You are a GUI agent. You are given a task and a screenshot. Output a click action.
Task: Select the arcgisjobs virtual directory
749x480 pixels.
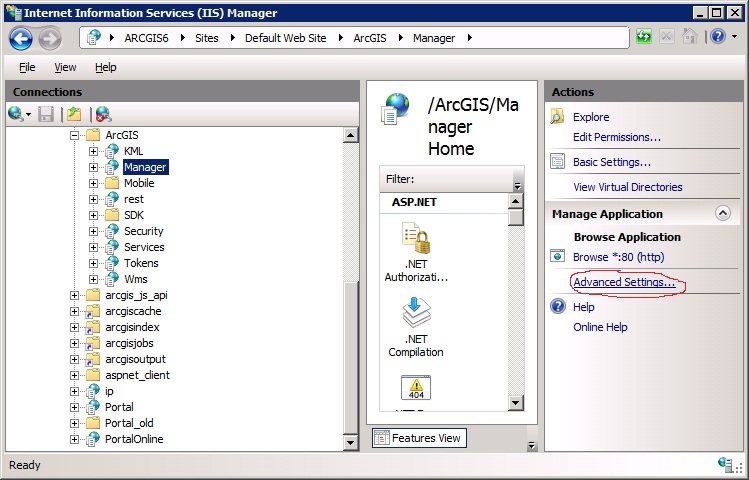pos(129,343)
